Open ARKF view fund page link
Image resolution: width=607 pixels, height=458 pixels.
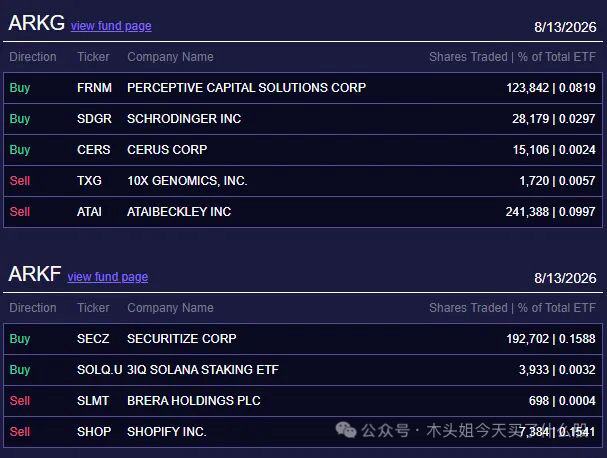point(108,277)
